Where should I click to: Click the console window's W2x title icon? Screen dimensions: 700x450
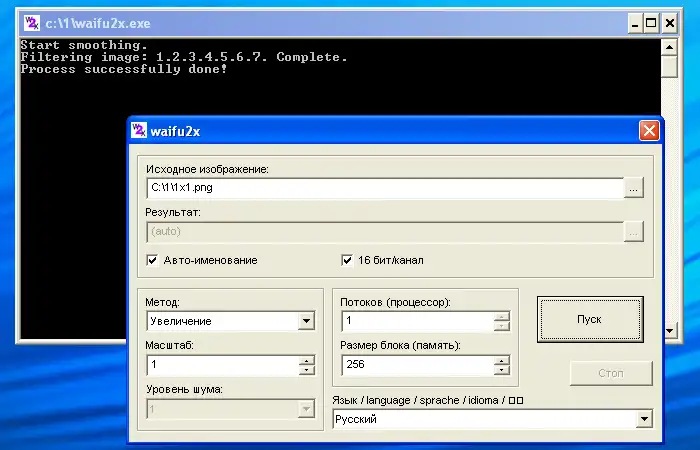coord(31,23)
